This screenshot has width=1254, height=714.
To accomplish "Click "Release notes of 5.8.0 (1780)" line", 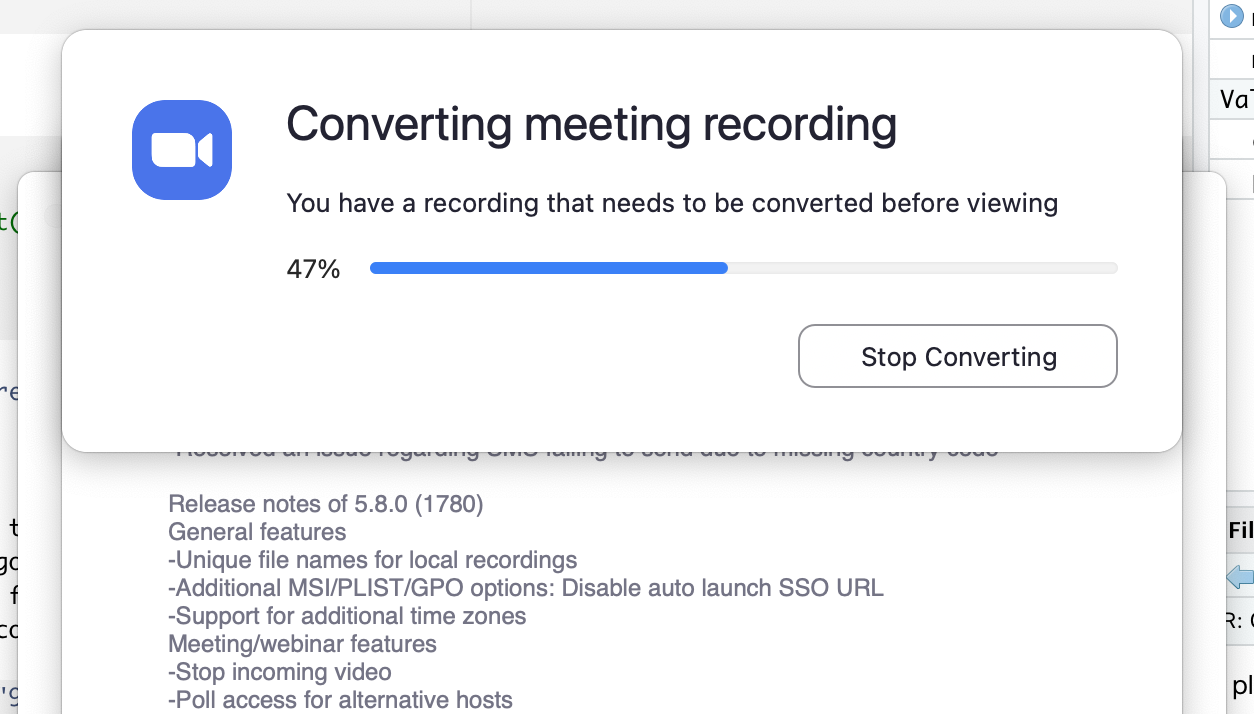I will (x=325, y=504).
